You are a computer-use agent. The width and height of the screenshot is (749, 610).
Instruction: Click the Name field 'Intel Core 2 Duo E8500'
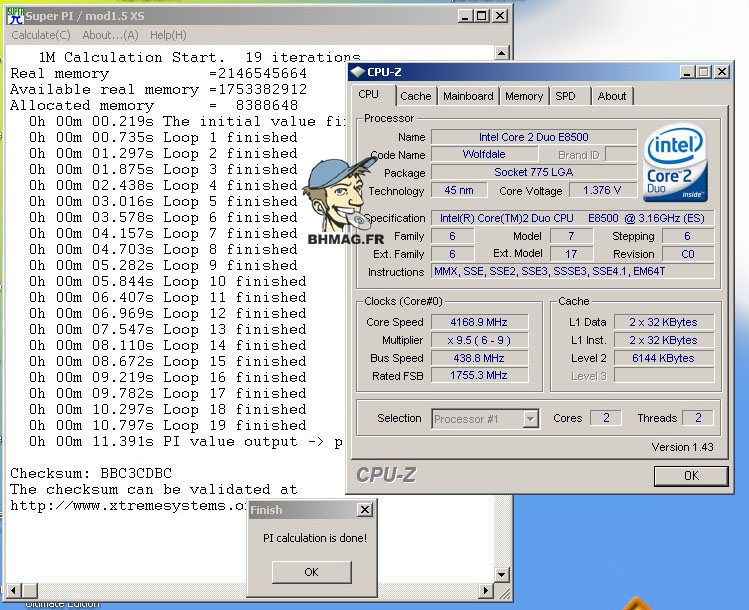[534, 137]
